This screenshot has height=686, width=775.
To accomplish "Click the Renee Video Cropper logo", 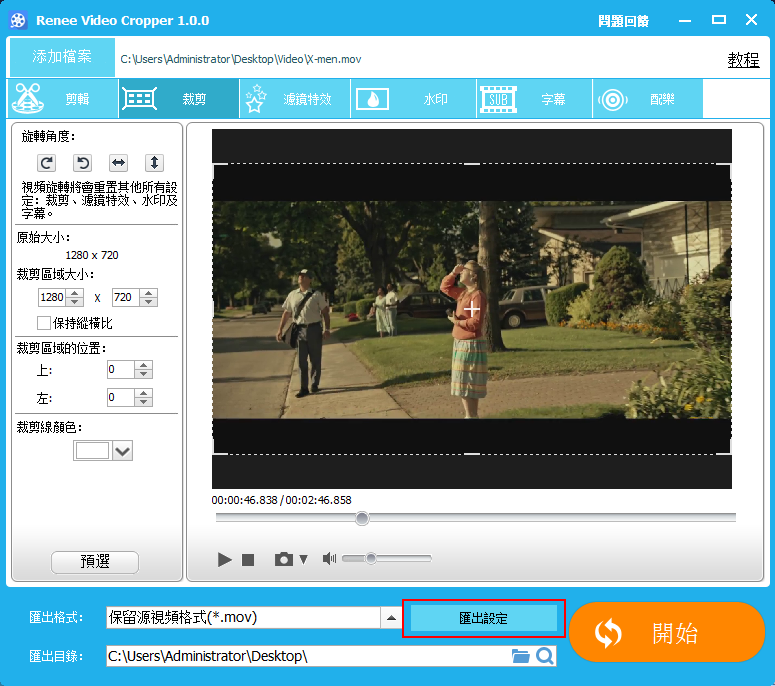I will click(x=18, y=20).
